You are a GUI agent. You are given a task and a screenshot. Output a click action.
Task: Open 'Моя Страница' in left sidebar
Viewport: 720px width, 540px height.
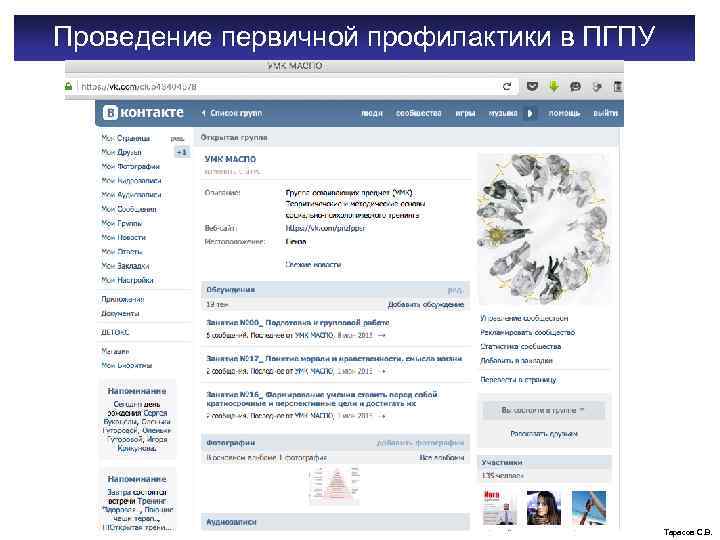pyautogui.click(x=126, y=138)
